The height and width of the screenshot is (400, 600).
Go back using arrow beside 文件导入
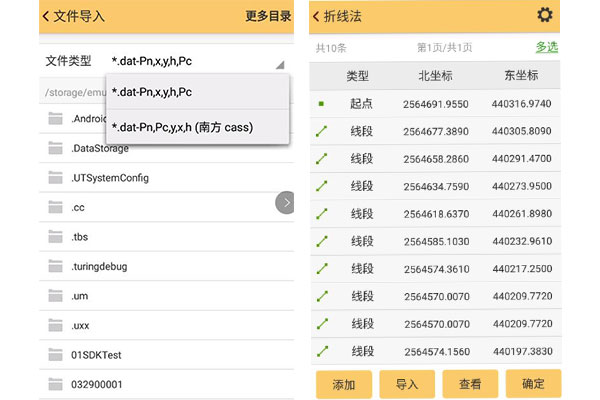[x=47, y=16]
